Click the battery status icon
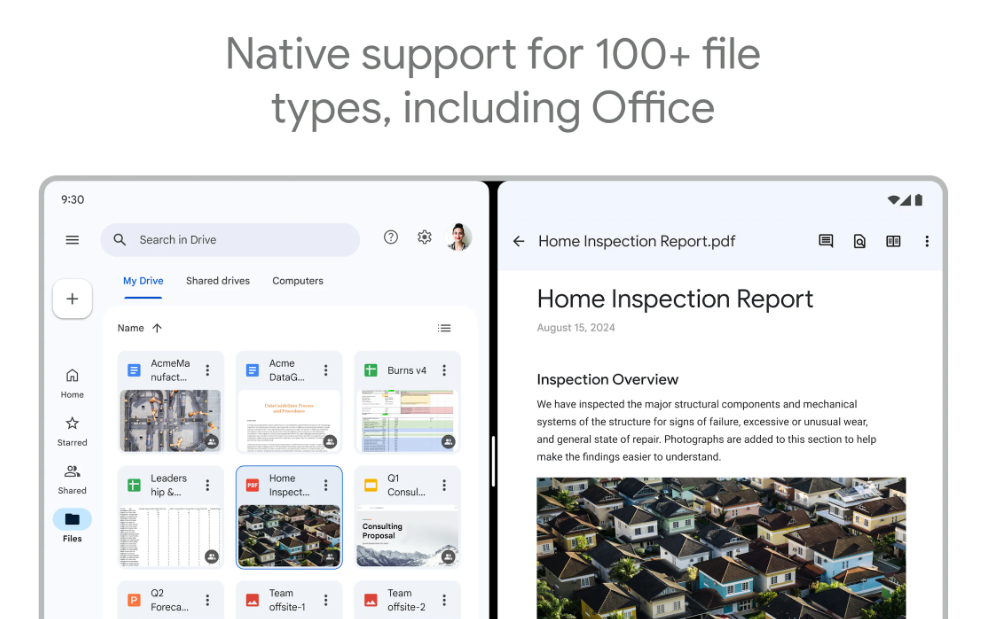 919,200
